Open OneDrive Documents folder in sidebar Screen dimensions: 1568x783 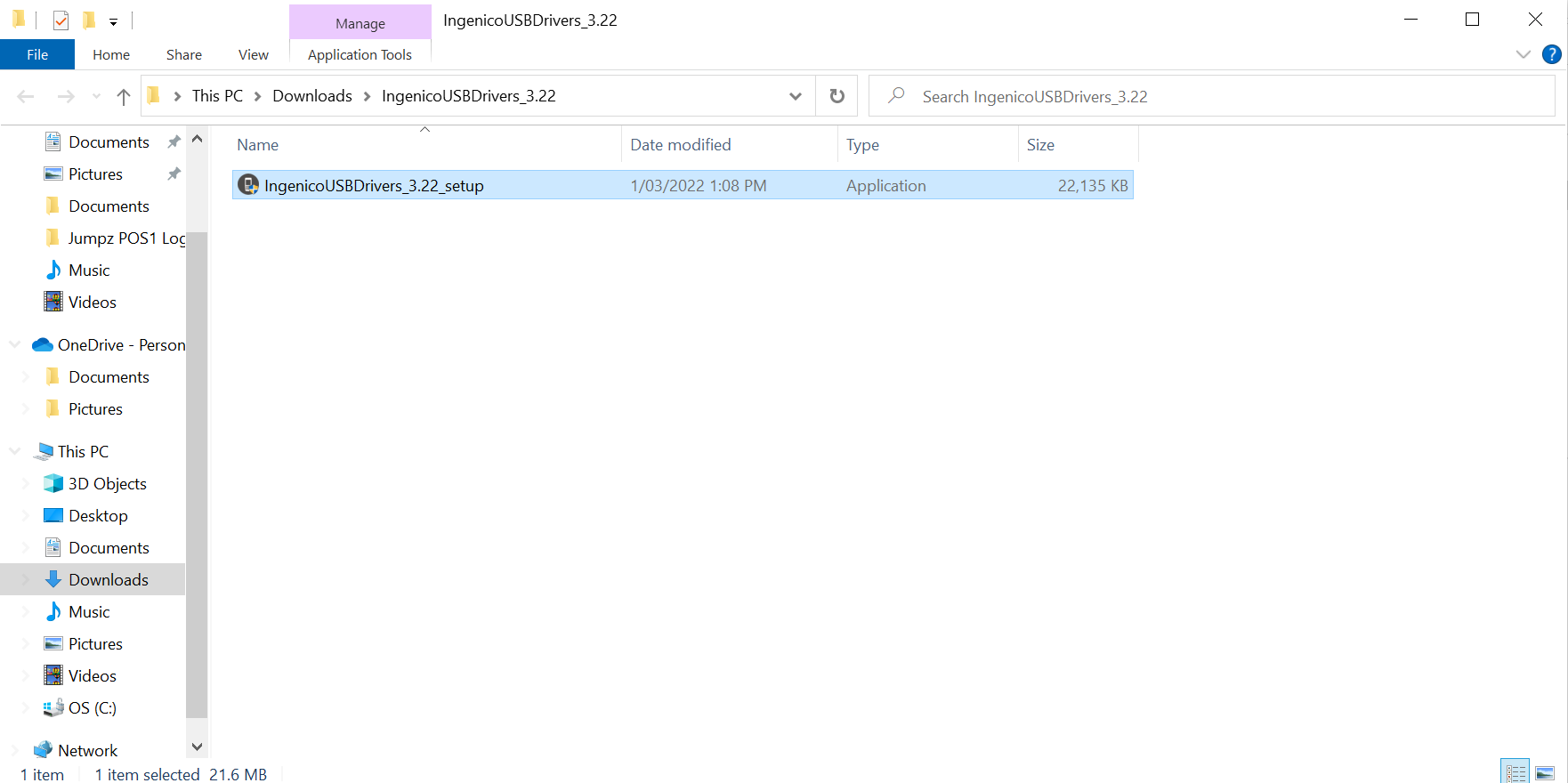click(109, 376)
